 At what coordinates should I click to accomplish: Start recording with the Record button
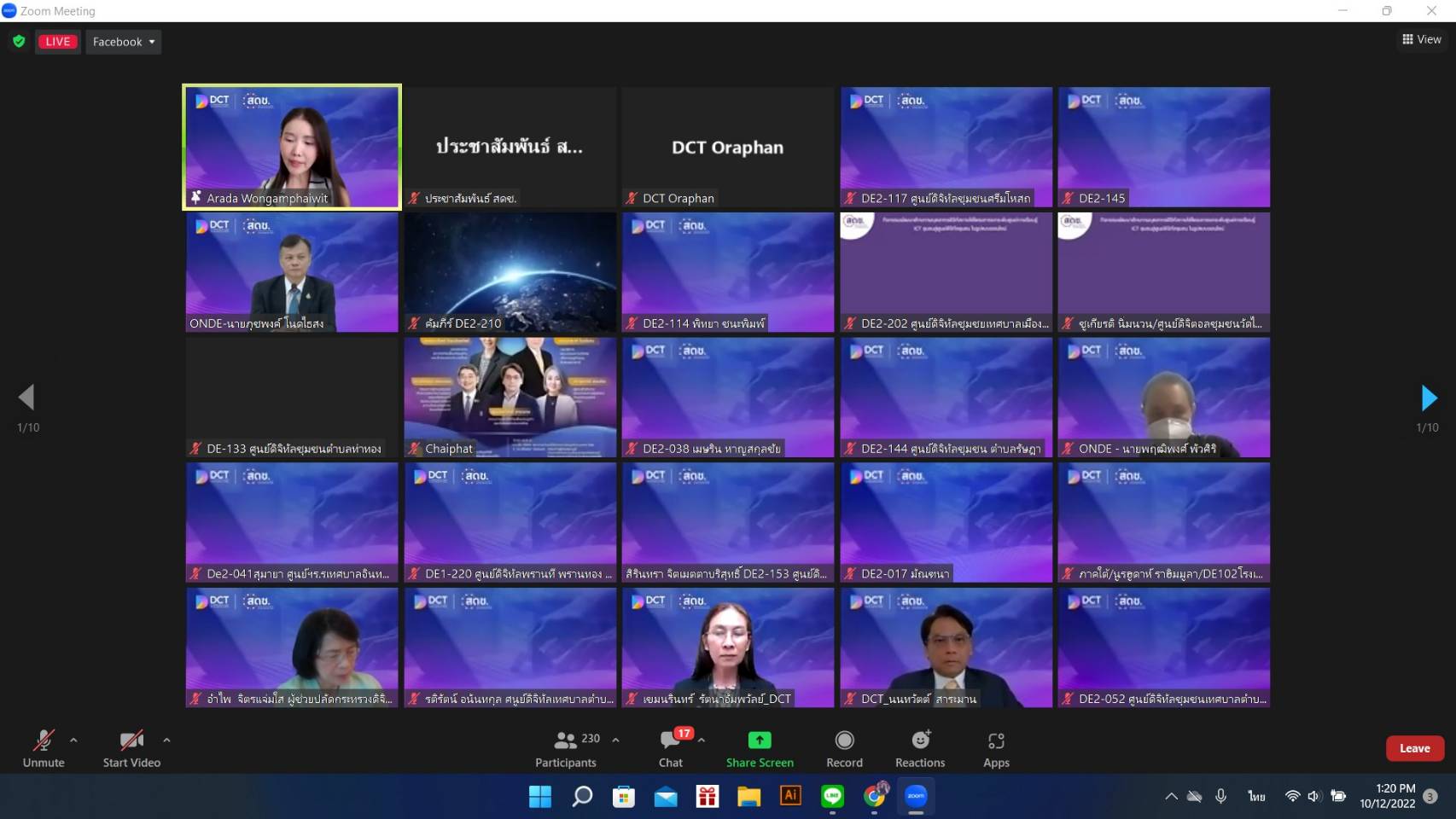coord(844,748)
